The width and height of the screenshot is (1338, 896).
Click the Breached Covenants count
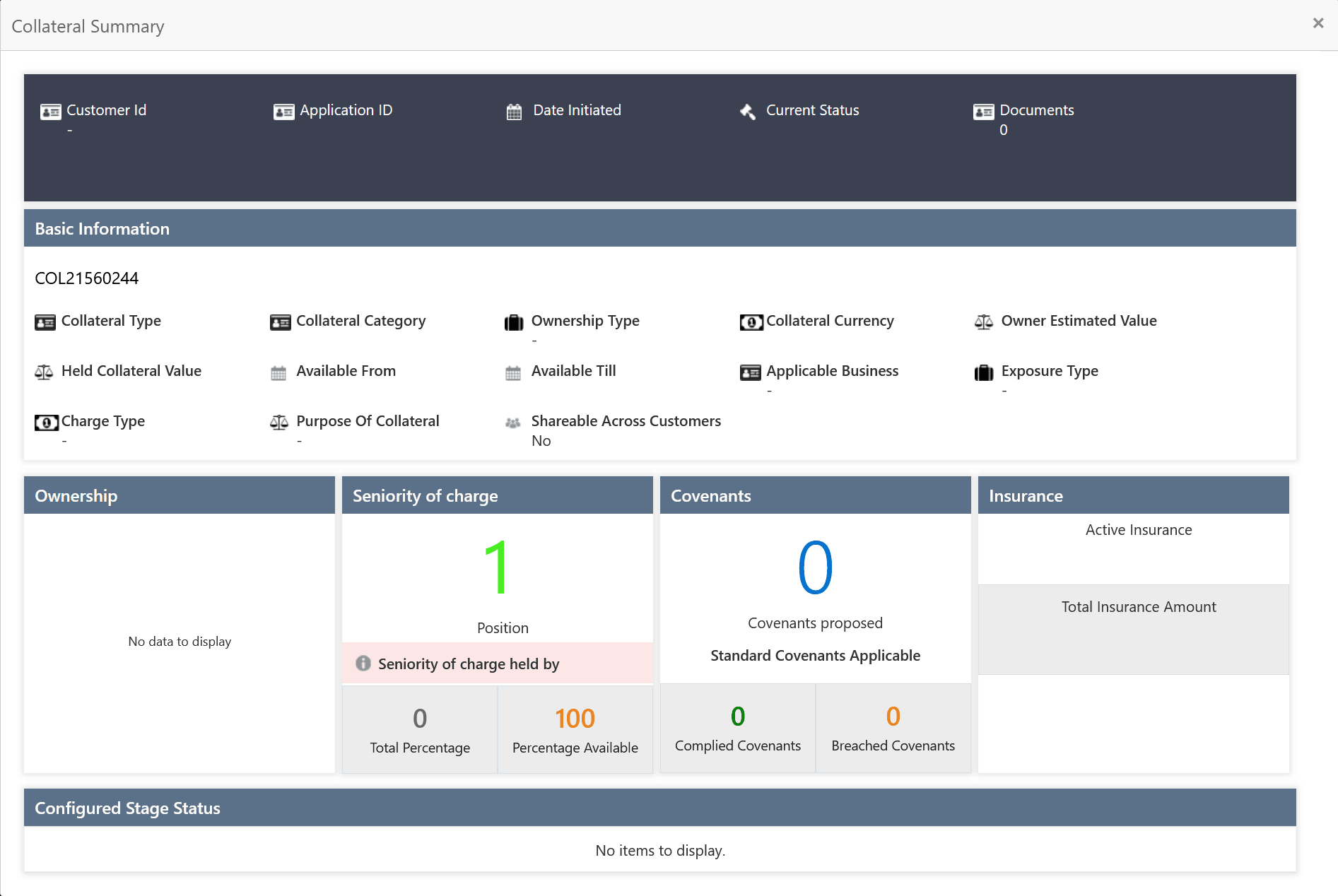click(x=893, y=717)
